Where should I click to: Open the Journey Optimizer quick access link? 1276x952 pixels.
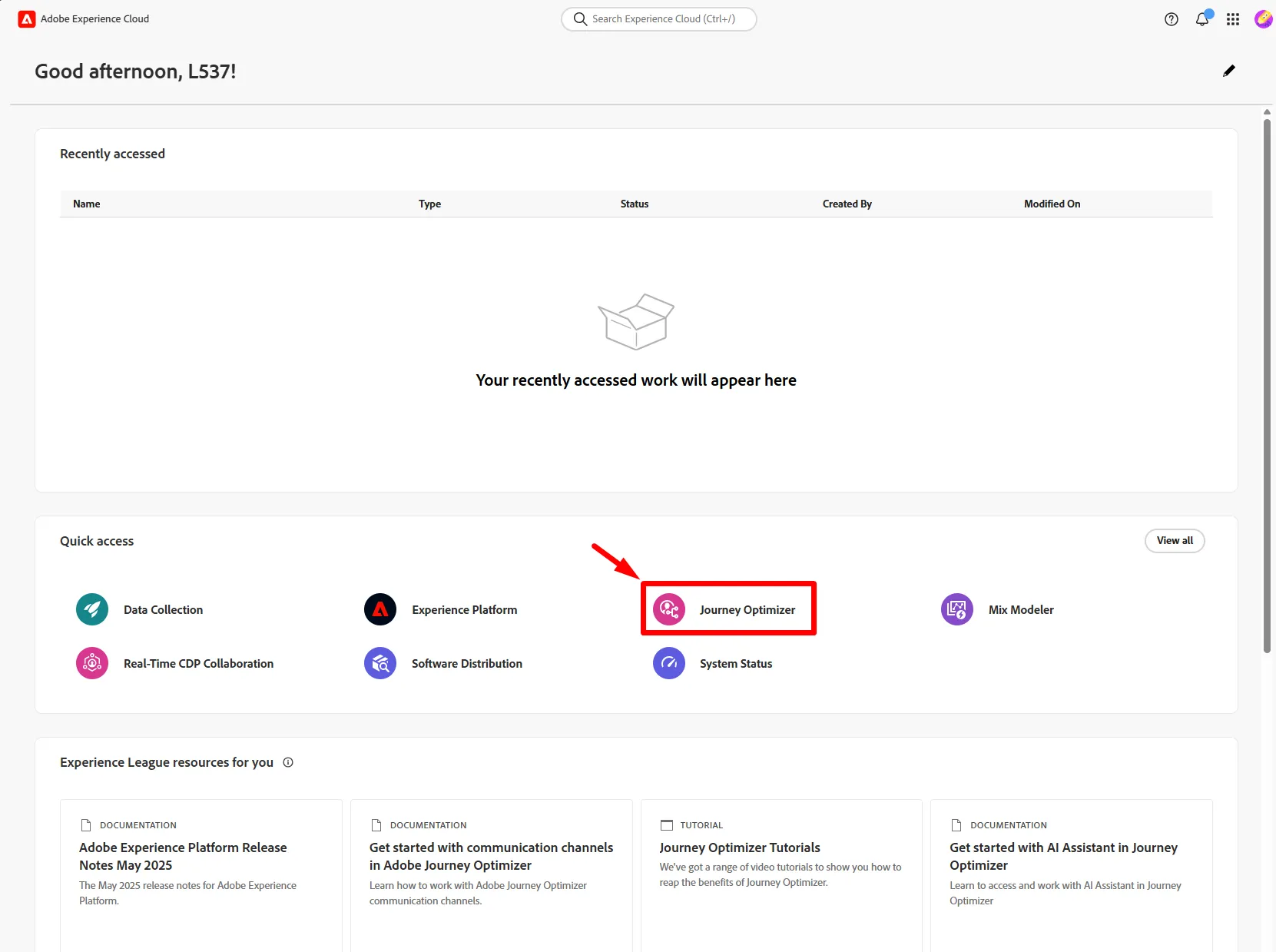747,609
